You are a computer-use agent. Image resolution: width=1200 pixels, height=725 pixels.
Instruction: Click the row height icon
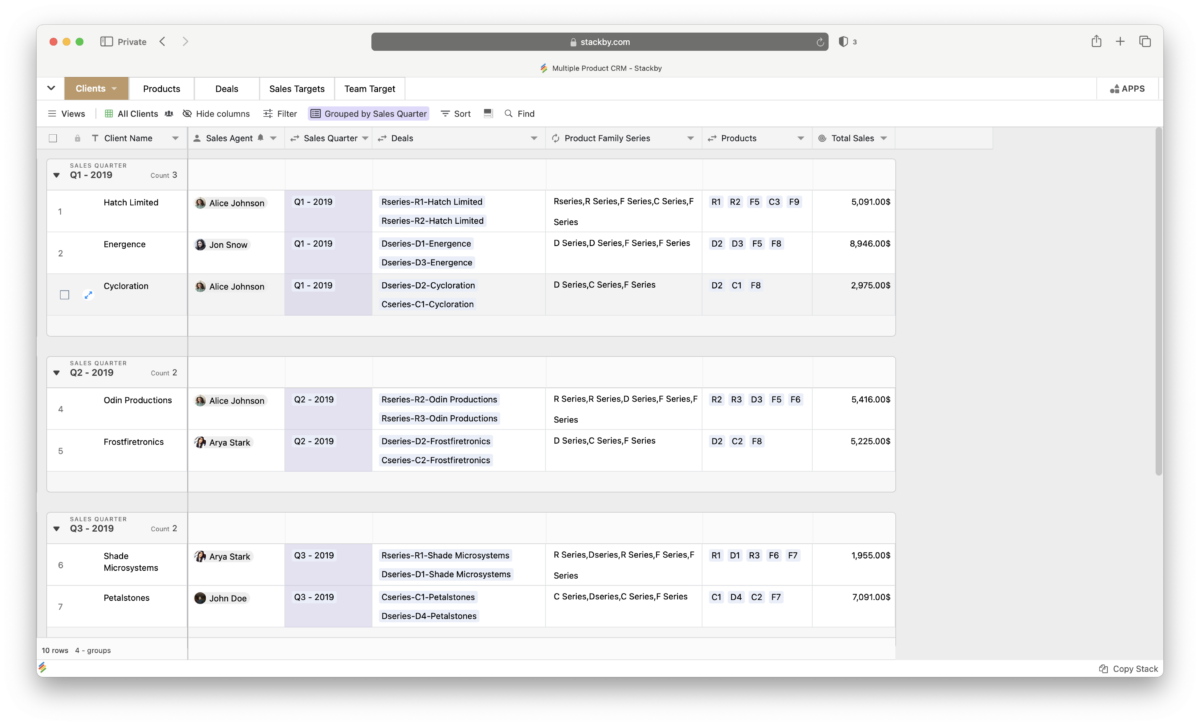tap(488, 114)
